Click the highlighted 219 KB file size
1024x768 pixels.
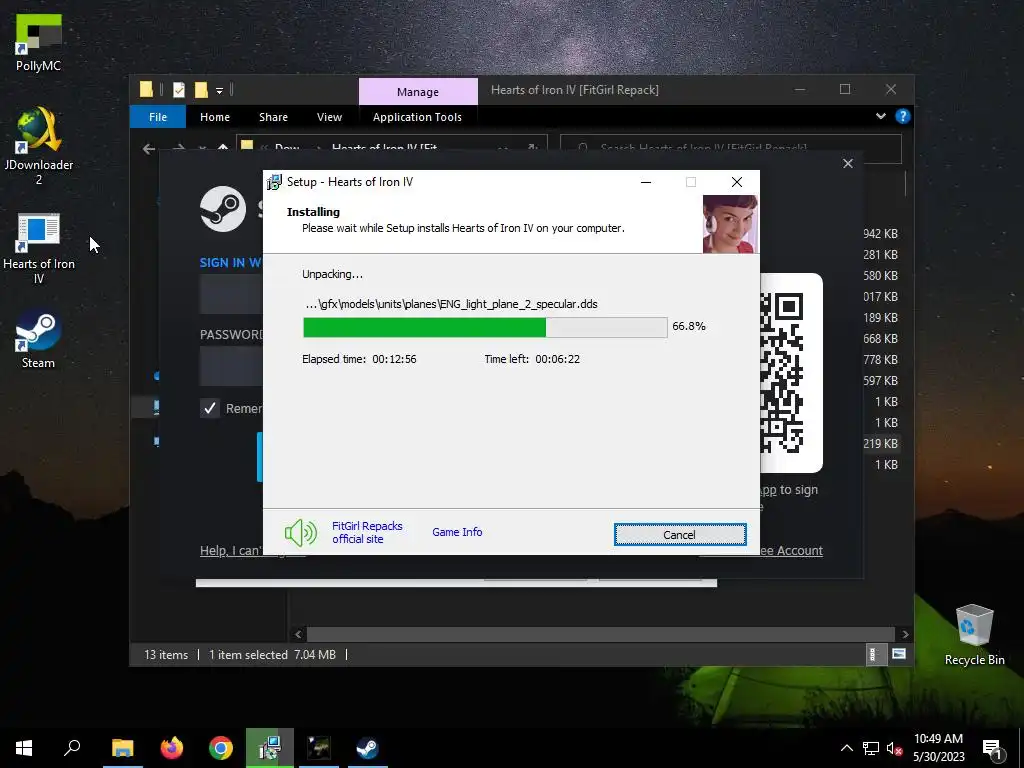click(x=880, y=443)
